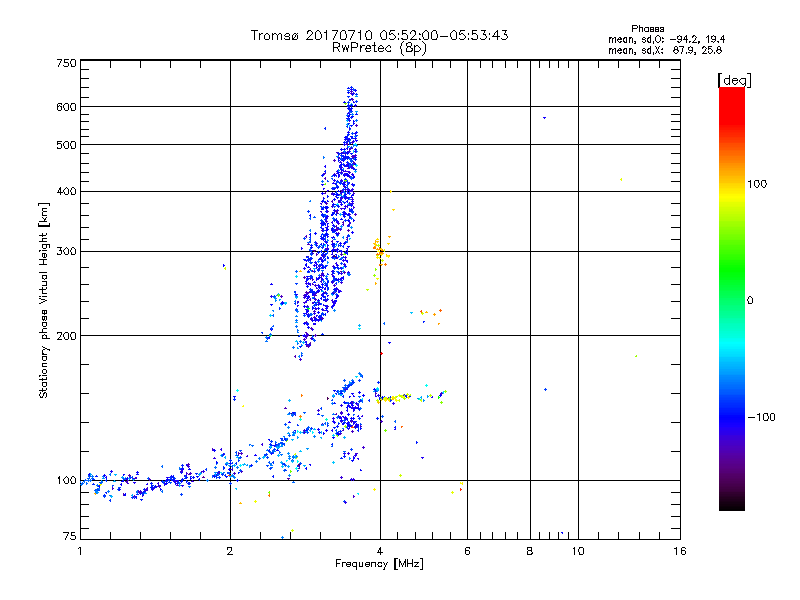Click the y-axis tick label '300'
Screen dimensions: 800x600
pos(66,252)
